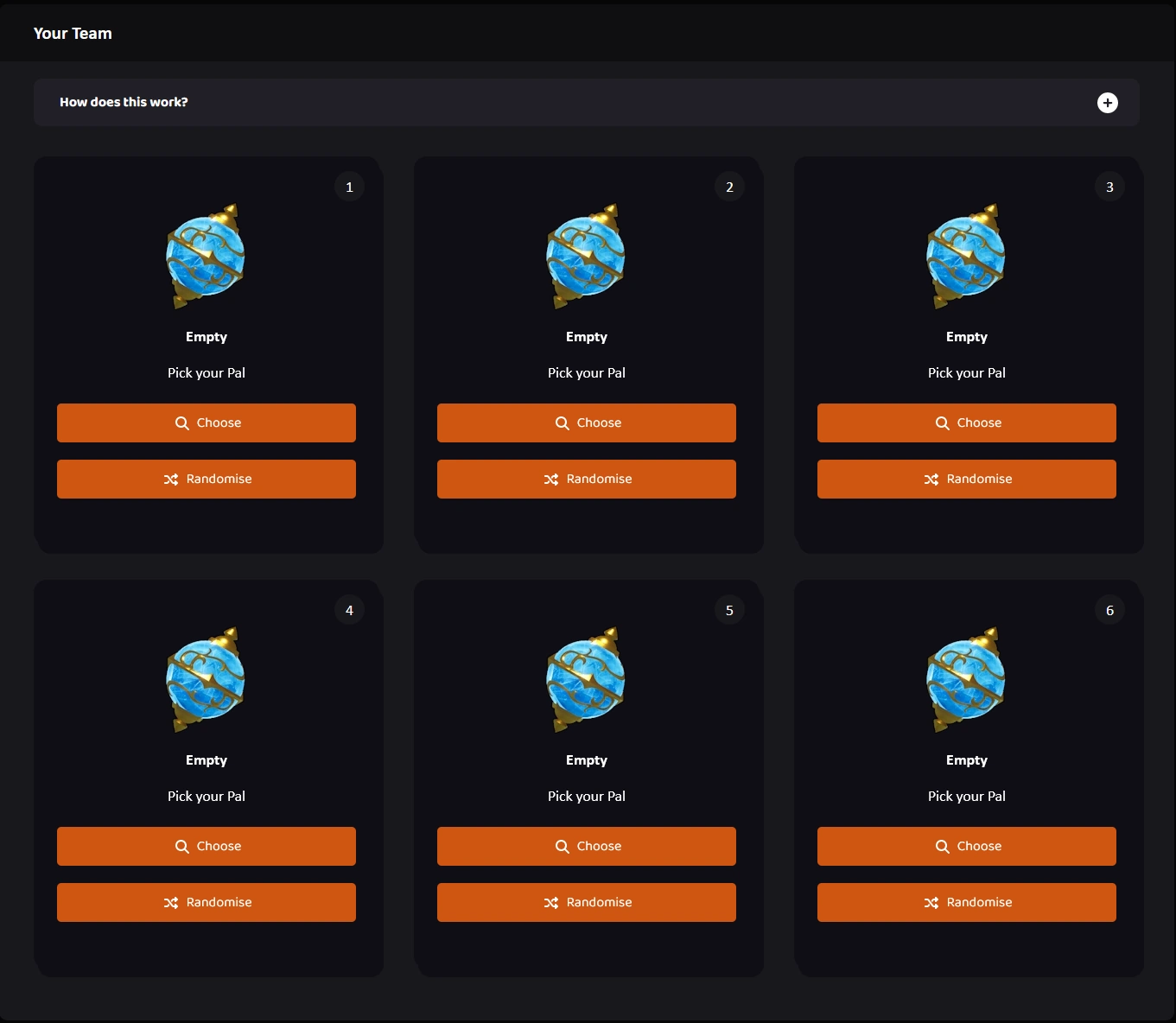Click the Pal sphere image in slot 6
This screenshot has width=1176, height=1023.
click(966, 680)
